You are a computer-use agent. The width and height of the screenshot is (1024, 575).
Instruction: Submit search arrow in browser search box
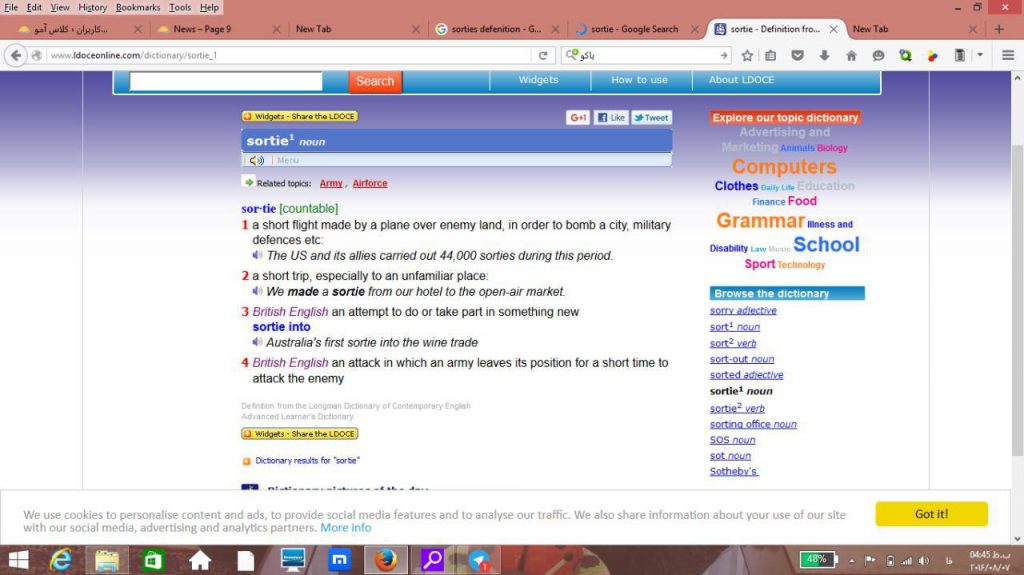[x=724, y=56]
